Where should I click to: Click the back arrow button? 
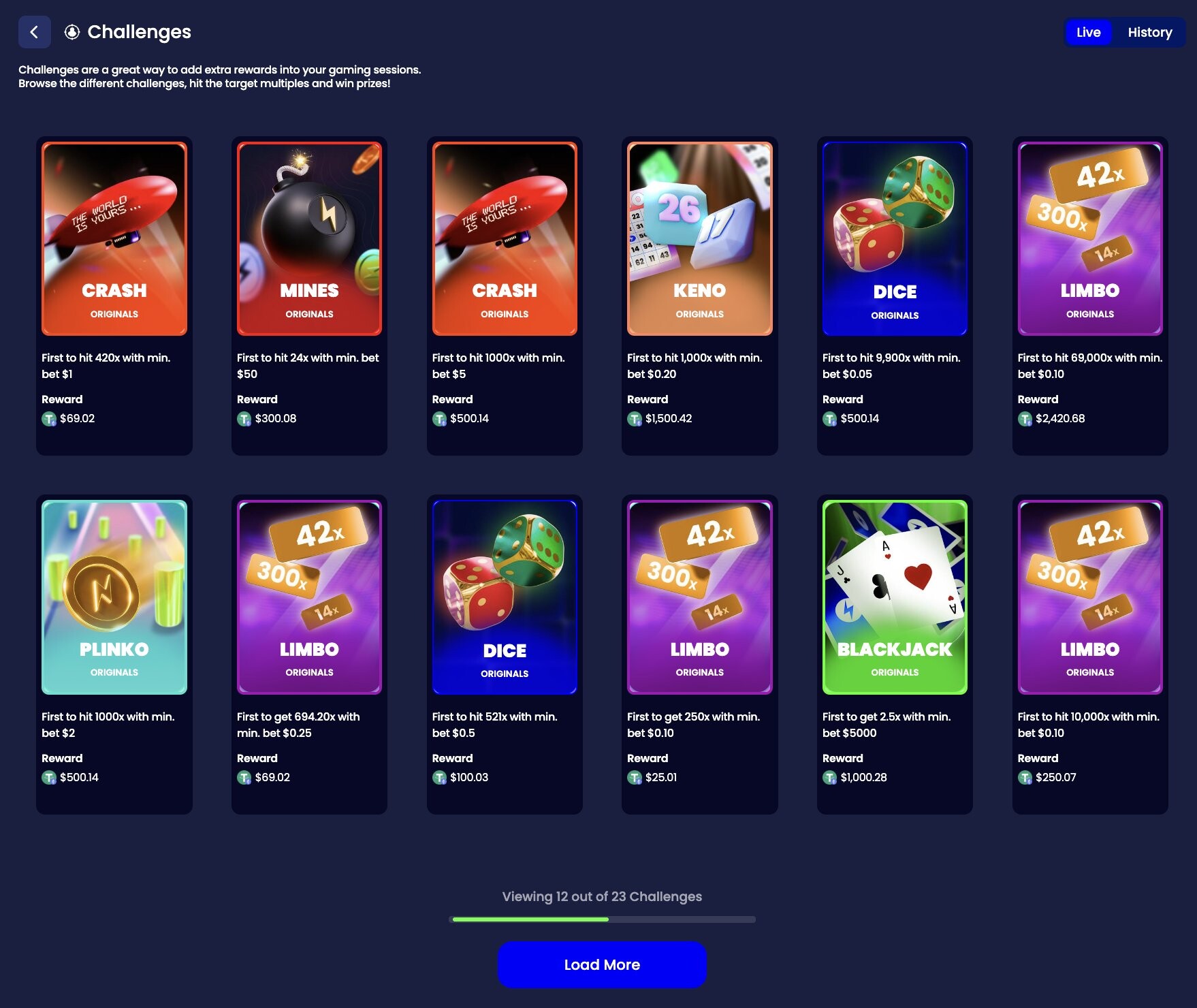34,32
